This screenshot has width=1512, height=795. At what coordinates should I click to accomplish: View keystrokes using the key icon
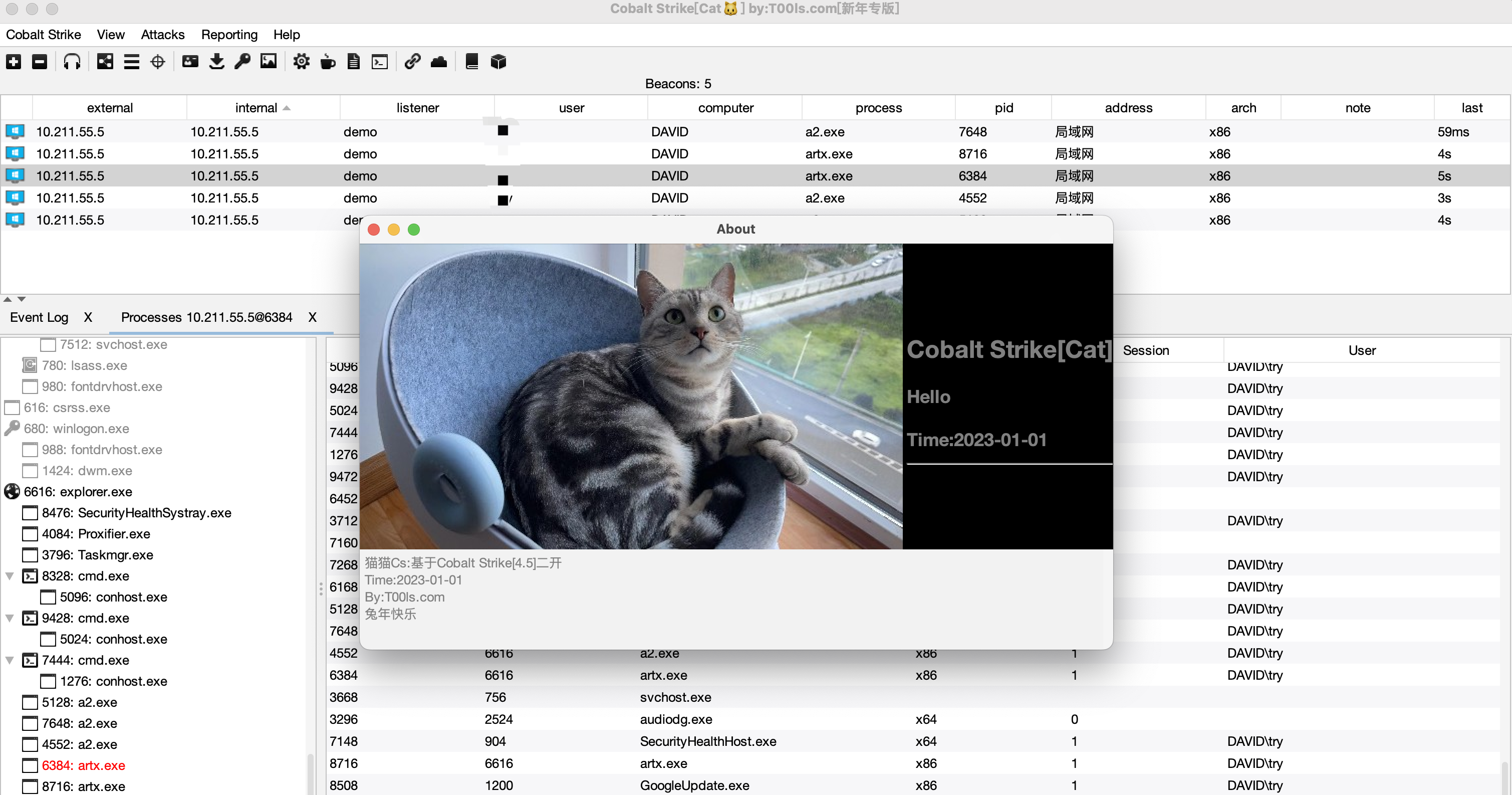(242, 62)
